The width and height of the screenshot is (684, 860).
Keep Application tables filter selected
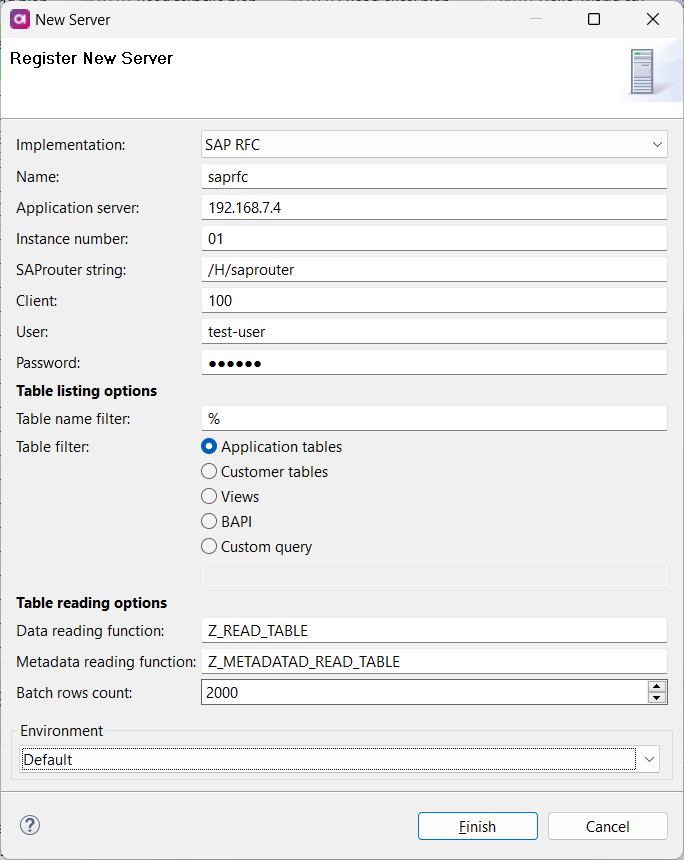click(209, 446)
